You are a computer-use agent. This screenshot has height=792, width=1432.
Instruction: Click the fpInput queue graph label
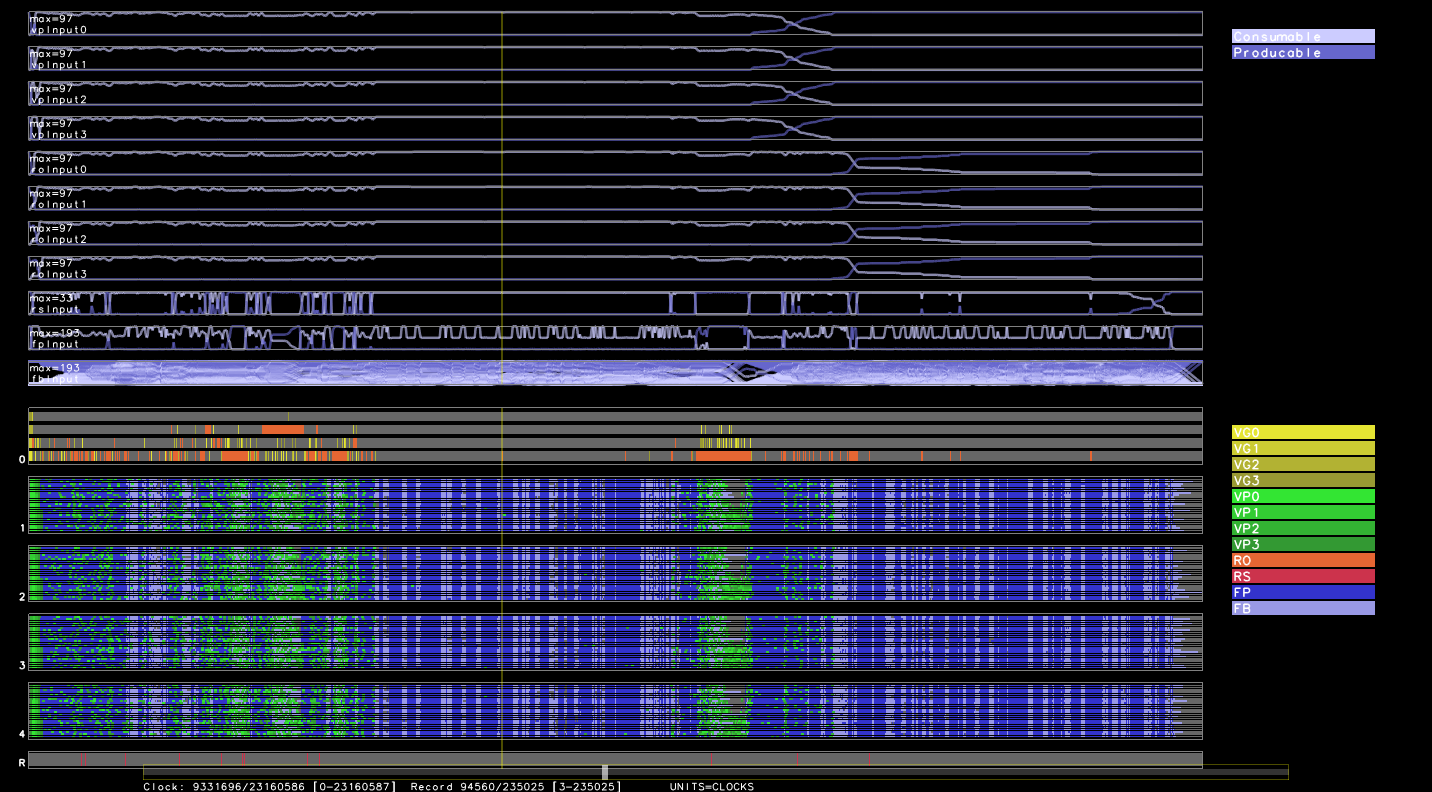tap(56, 344)
